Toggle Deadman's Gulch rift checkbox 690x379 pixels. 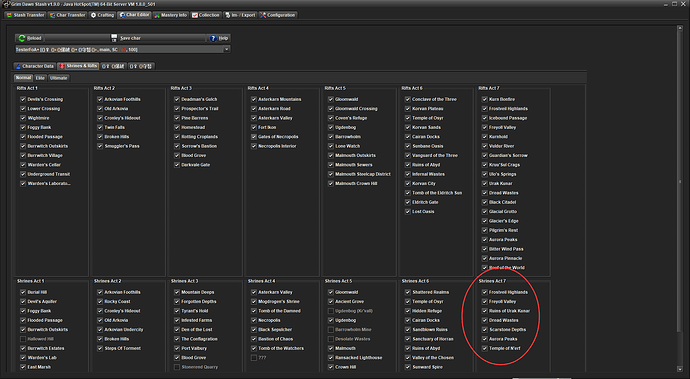click(177, 99)
